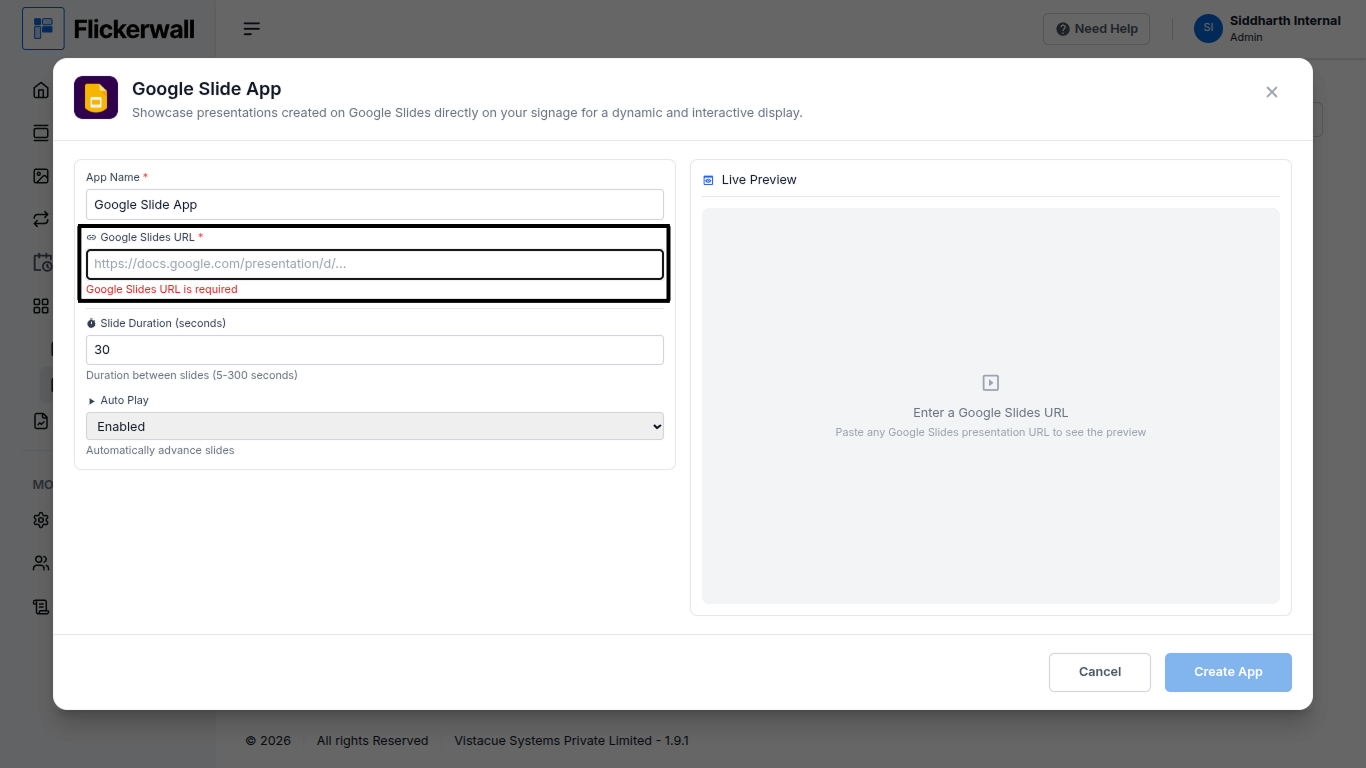Click the Google Slides app icon in the dialog header

tap(96, 98)
